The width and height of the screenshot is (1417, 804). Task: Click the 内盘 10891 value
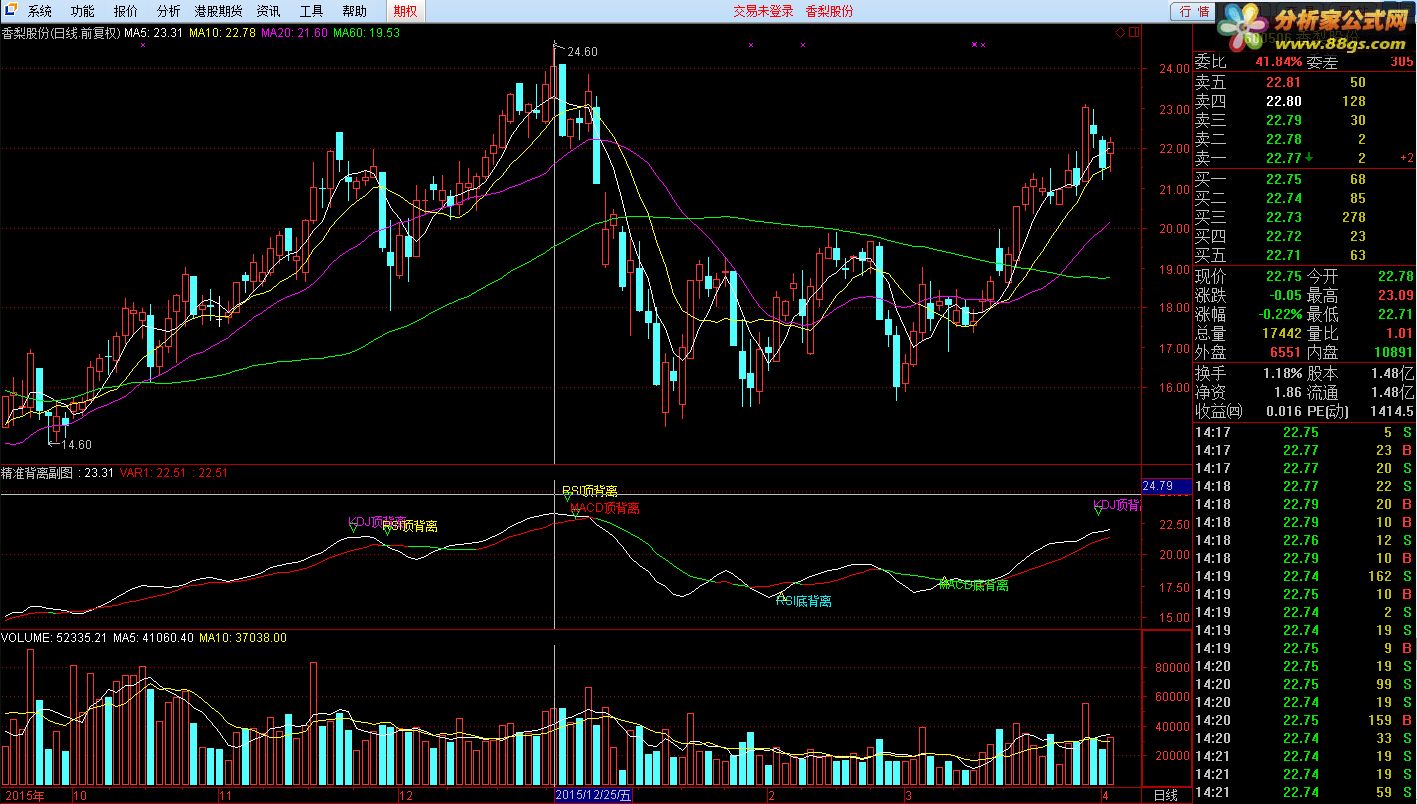[1392, 352]
